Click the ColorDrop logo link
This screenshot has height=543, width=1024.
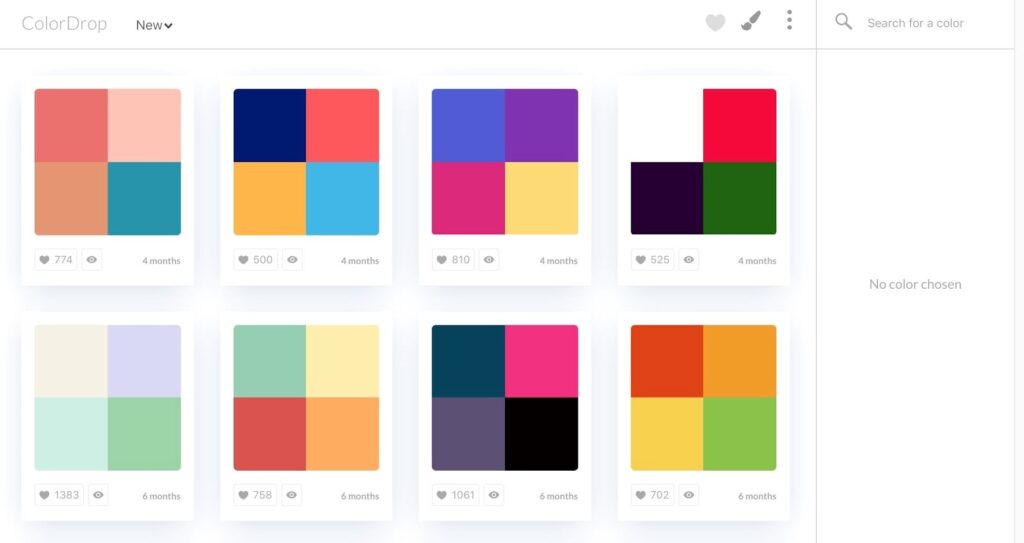pyautogui.click(x=64, y=24)
